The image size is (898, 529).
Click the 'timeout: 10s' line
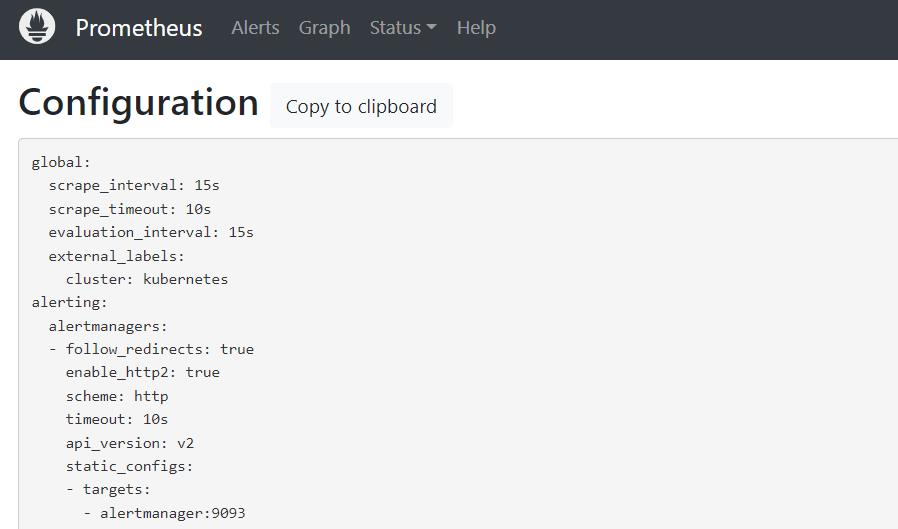[x=117, y=420]
